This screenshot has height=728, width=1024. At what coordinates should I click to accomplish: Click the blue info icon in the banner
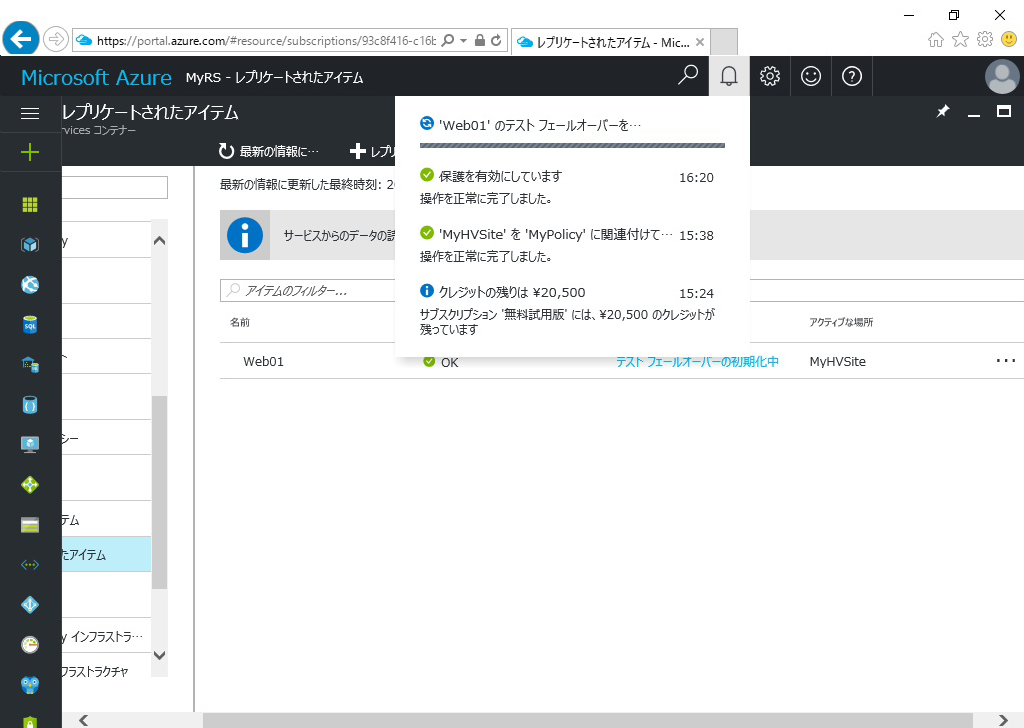245,235
